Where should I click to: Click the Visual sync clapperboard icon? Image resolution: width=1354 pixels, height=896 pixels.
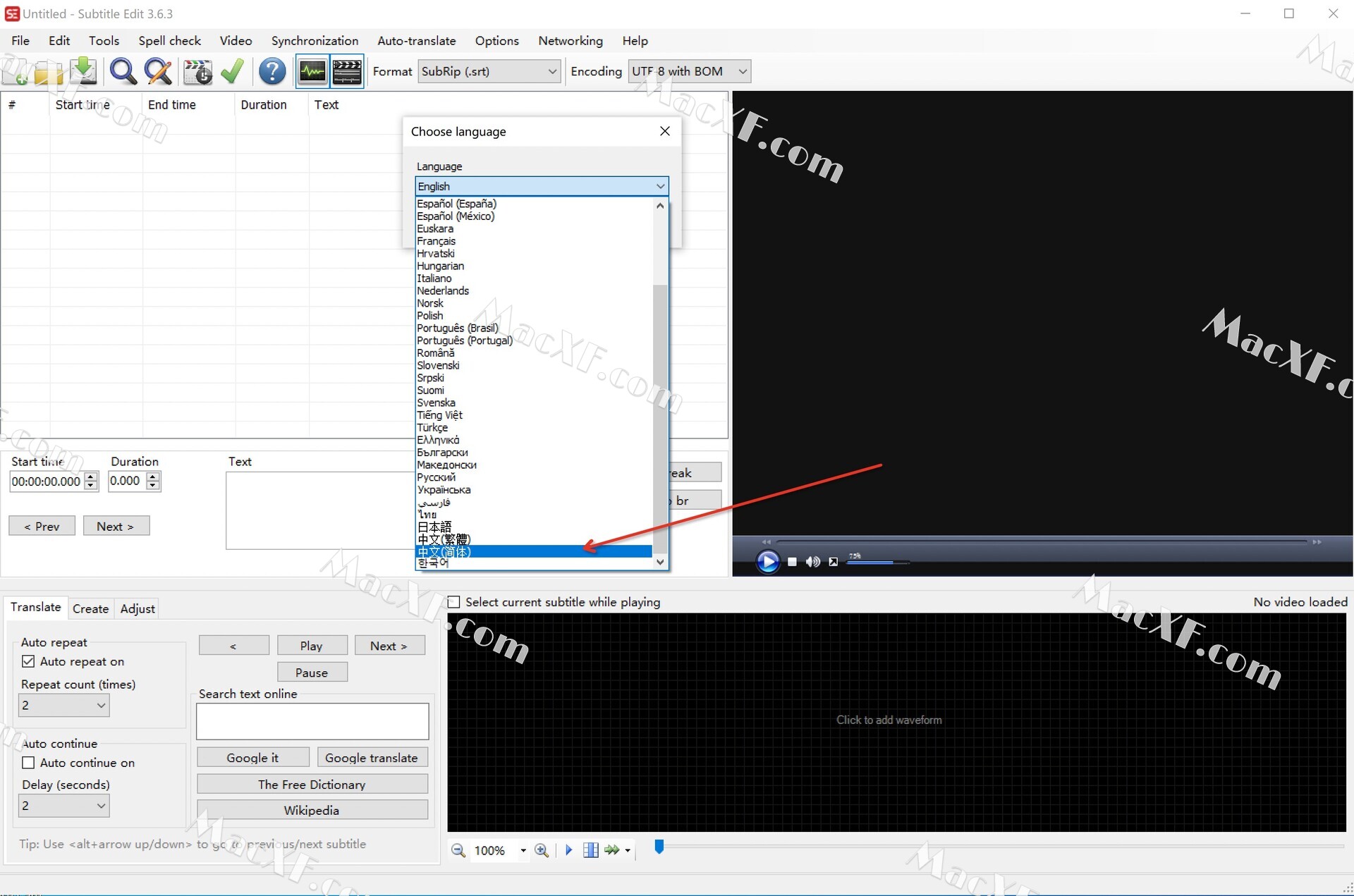pos(197,71)
